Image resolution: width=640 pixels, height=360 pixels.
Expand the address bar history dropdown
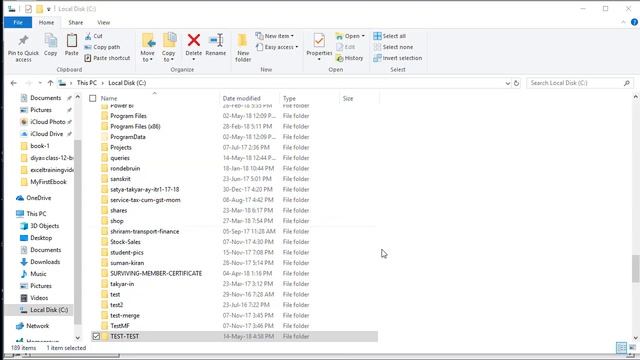507,83
